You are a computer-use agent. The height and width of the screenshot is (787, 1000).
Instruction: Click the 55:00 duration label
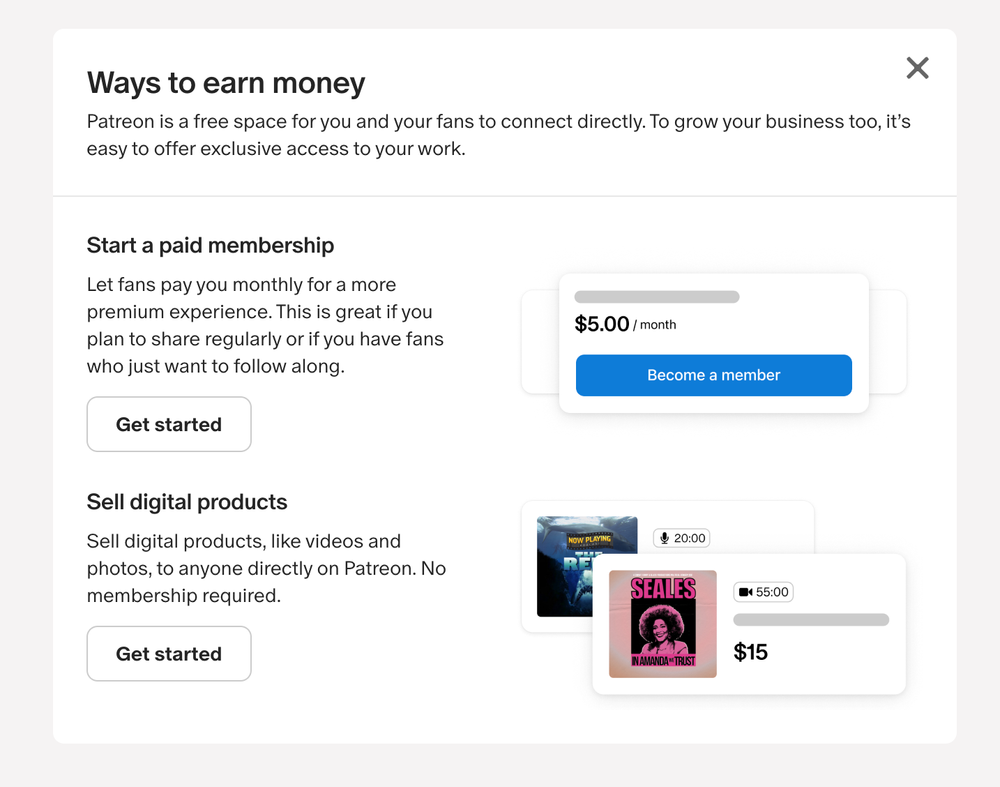[x=772, y=592]
